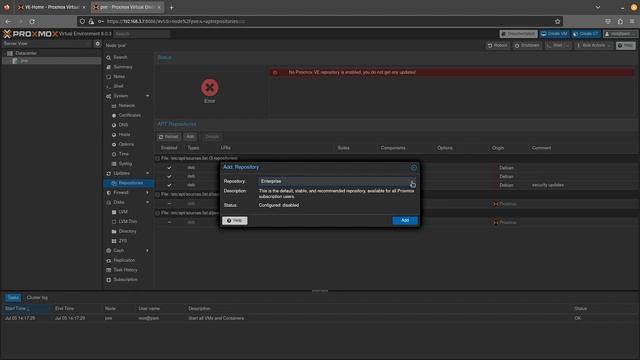Click the Reboot button
Viewport: 640px width, 360px height.
pos(497,46)
